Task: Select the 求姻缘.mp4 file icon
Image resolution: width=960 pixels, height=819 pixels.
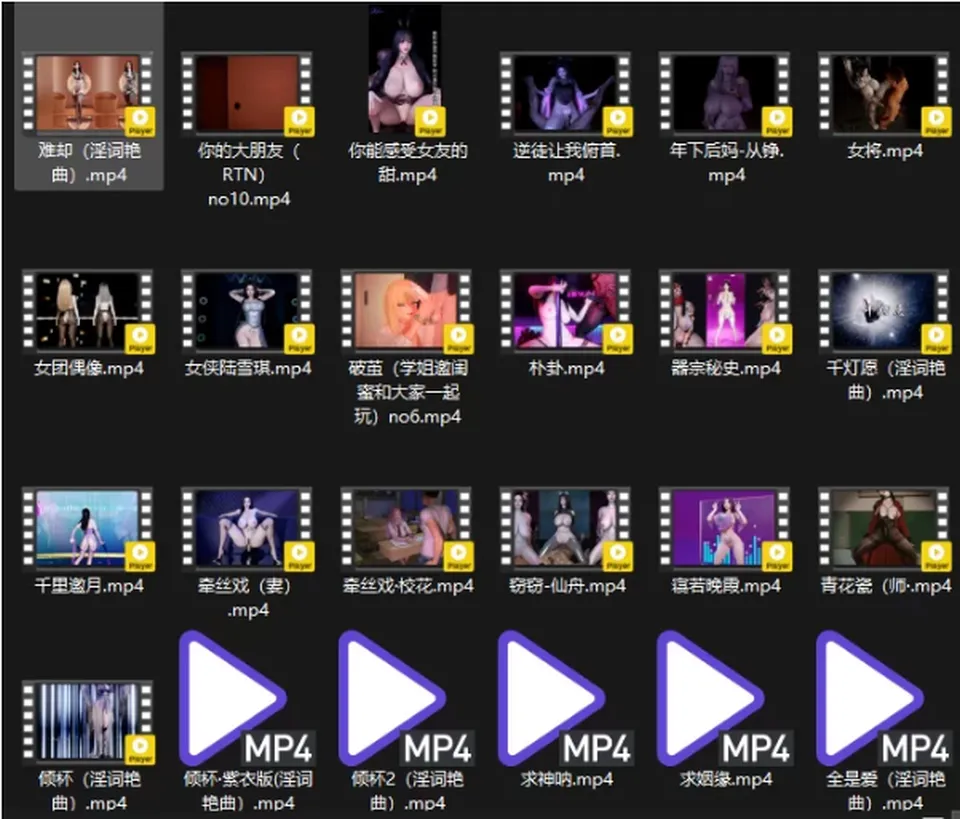Action: (725, 699)
